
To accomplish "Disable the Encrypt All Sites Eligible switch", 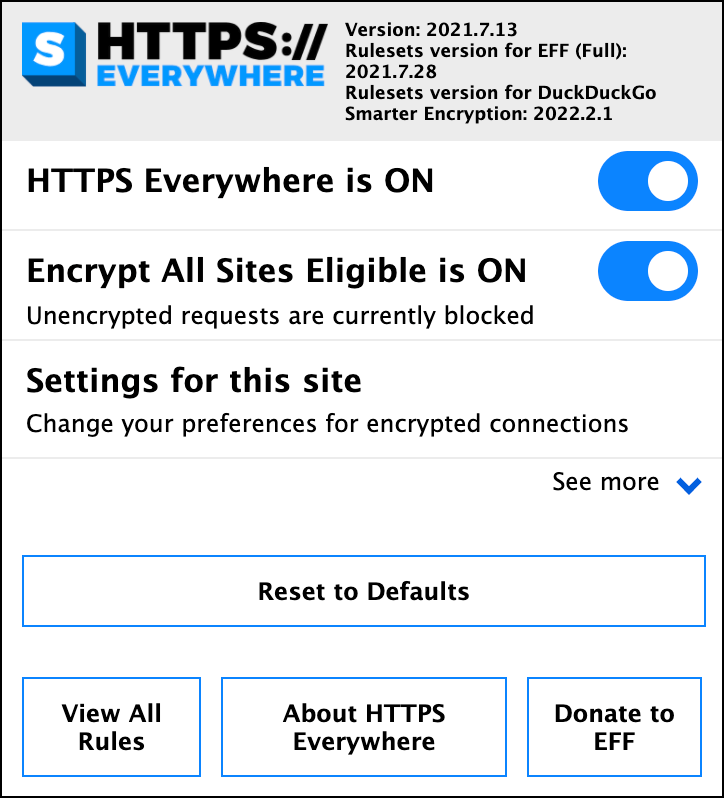I will click(648, 271).
